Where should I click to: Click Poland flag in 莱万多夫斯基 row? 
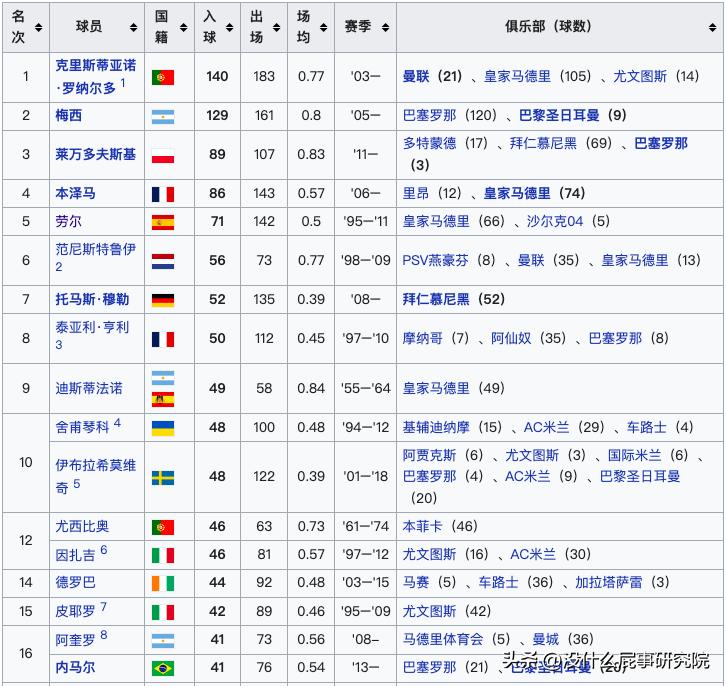163,156
